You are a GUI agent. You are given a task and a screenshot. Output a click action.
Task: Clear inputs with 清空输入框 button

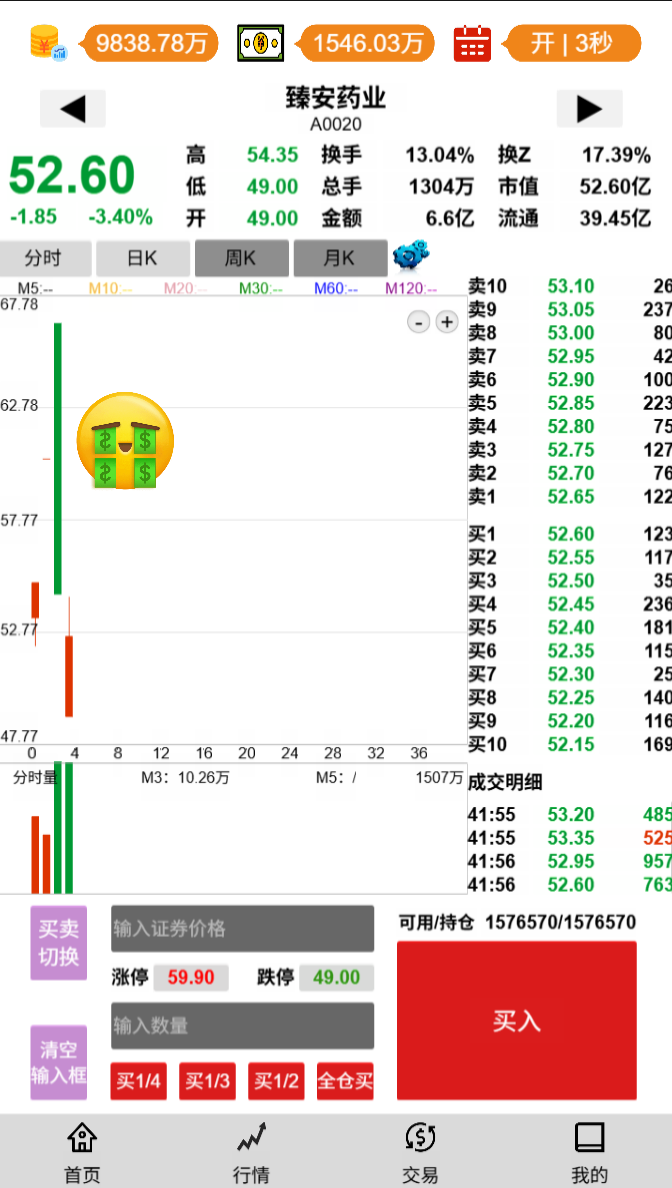tap(58, 1063)
